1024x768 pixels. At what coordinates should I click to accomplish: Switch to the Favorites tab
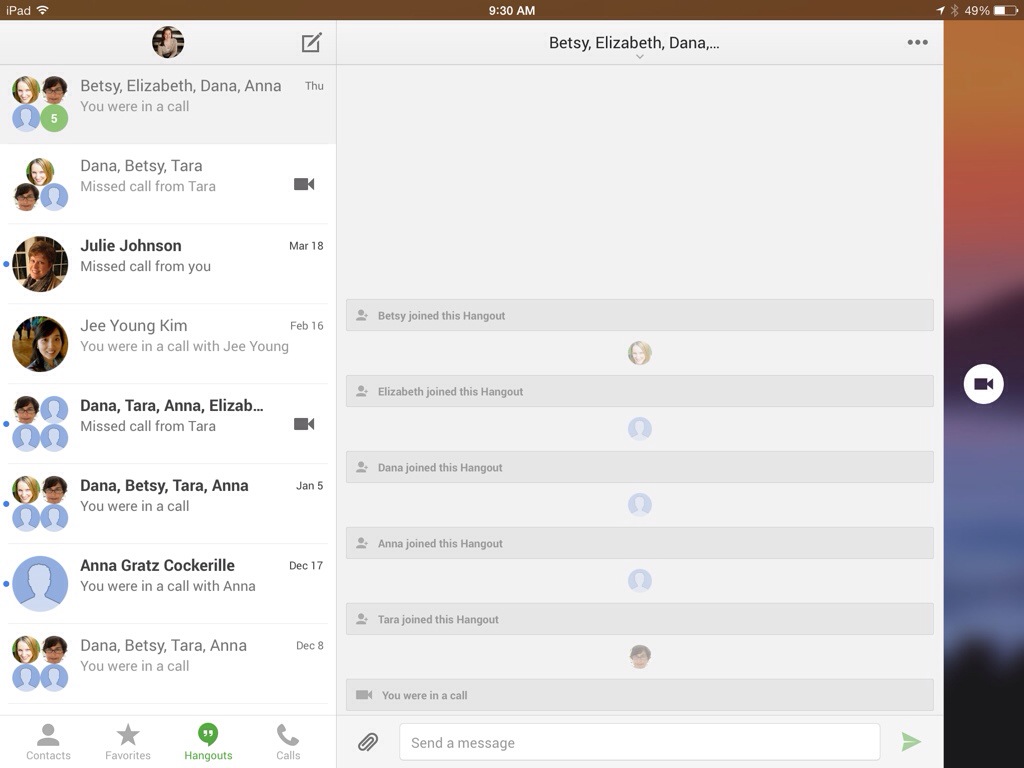(x=128, y=742)
